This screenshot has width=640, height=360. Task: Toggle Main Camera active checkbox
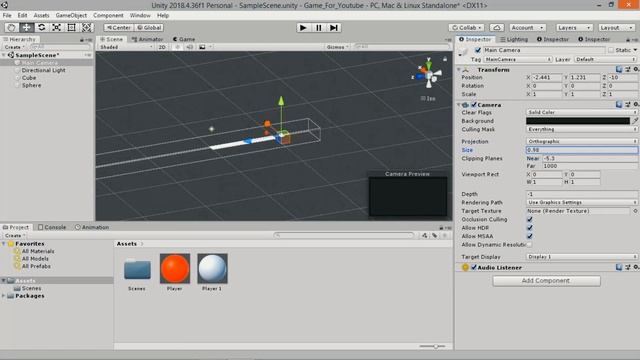click(x=478, y=50)
